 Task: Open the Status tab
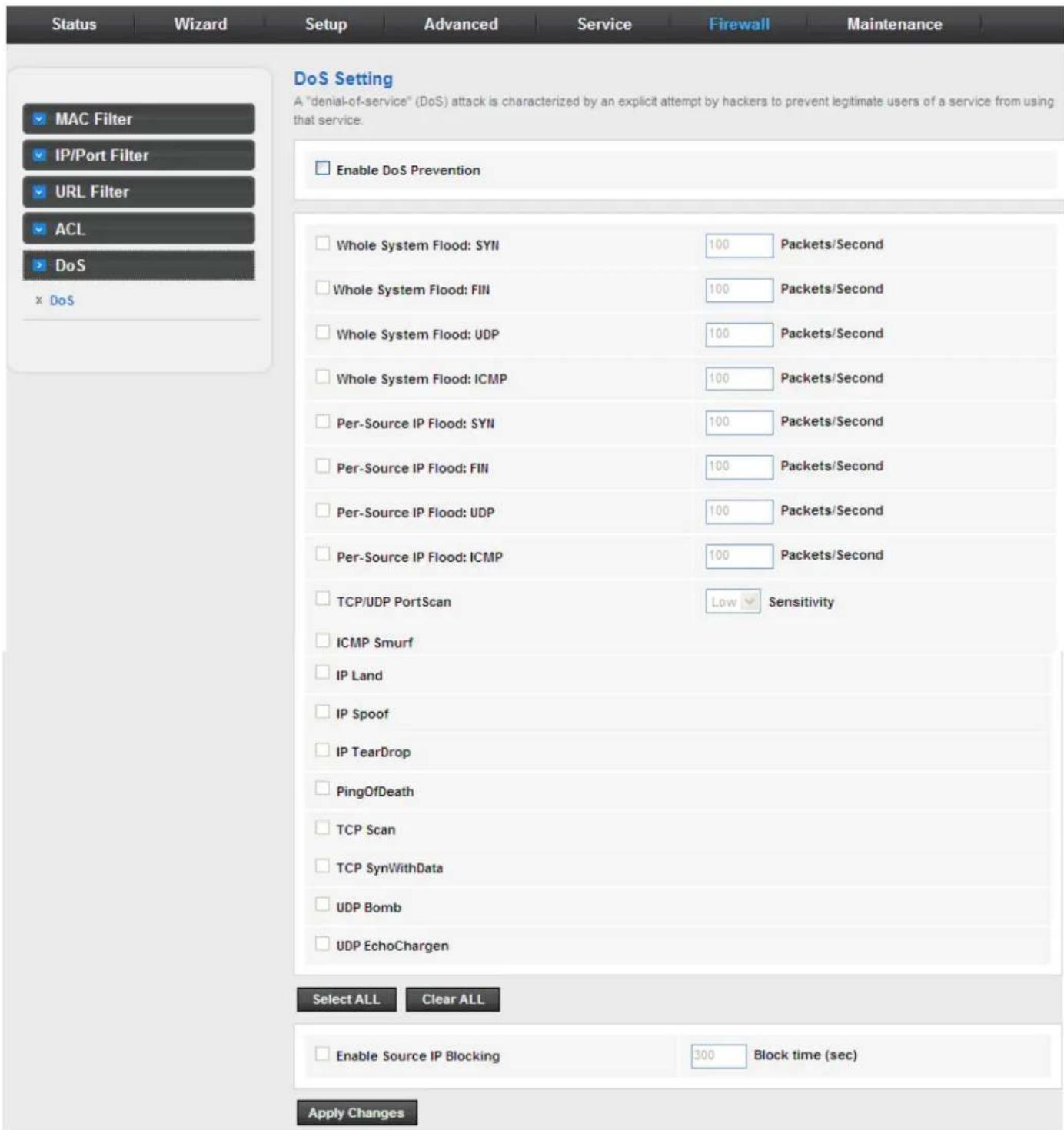tap(74, 24)
